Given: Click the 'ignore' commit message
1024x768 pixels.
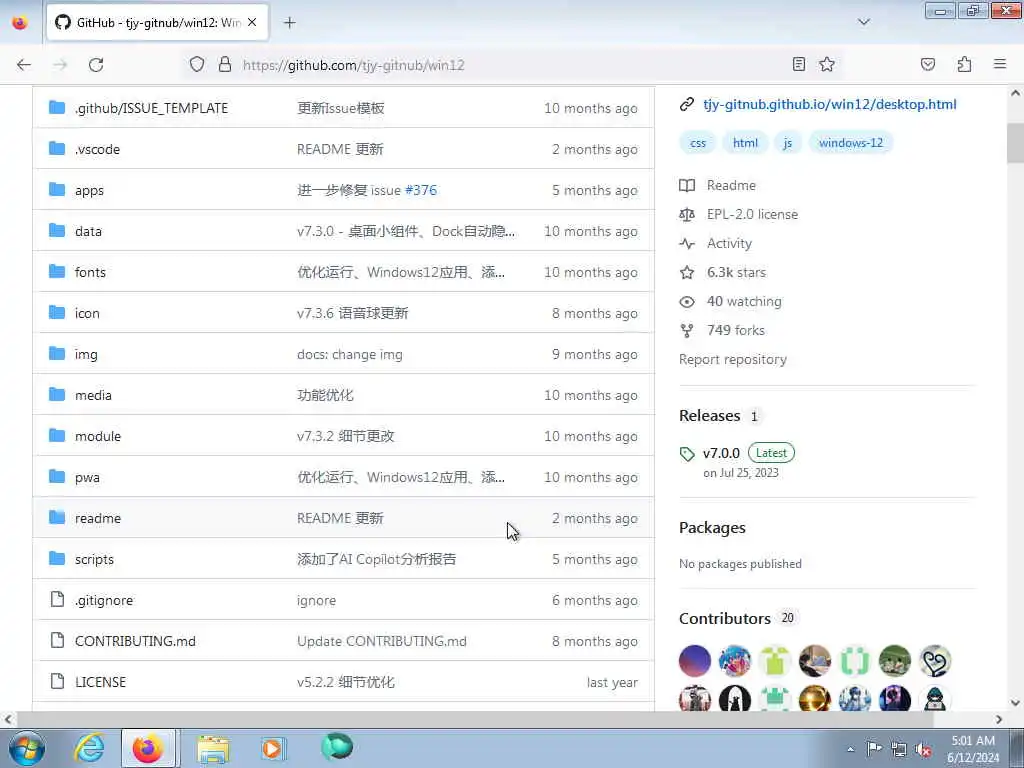Looking at the screenshot, I should coord(316,600).
